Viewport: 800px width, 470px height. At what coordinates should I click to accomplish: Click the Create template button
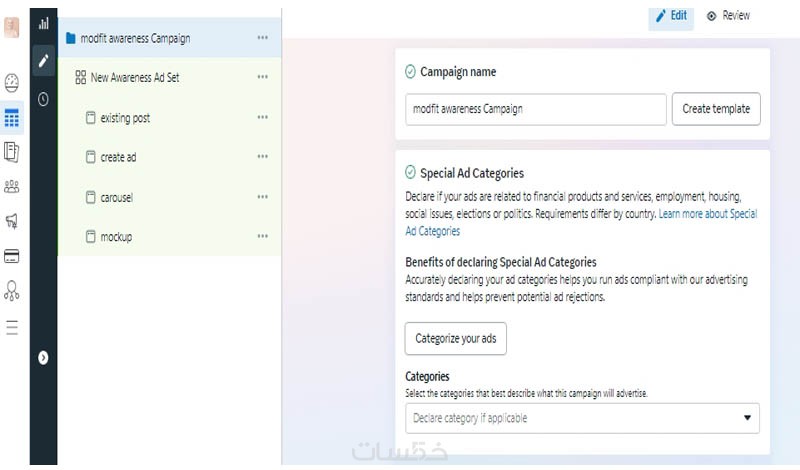[x=716, y=109]
